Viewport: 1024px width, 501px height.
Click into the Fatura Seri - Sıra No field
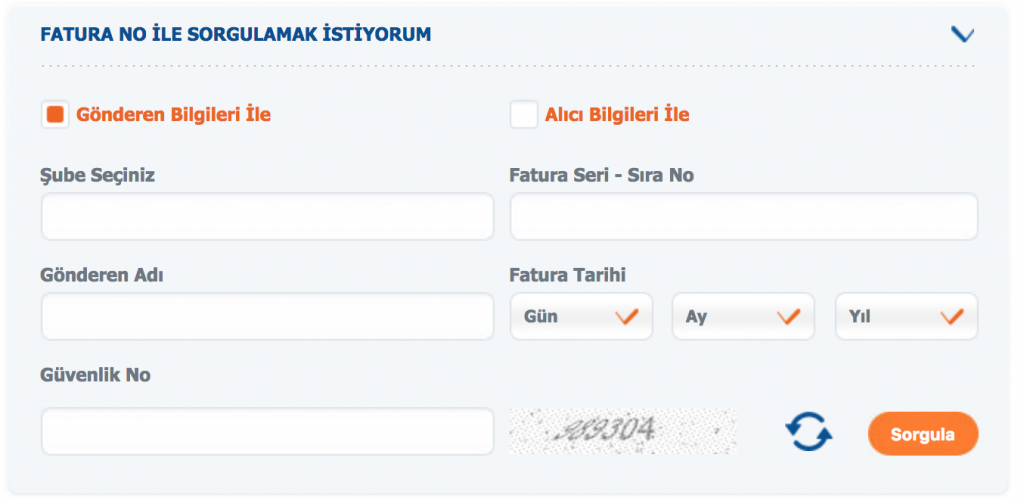coord(743,217)
